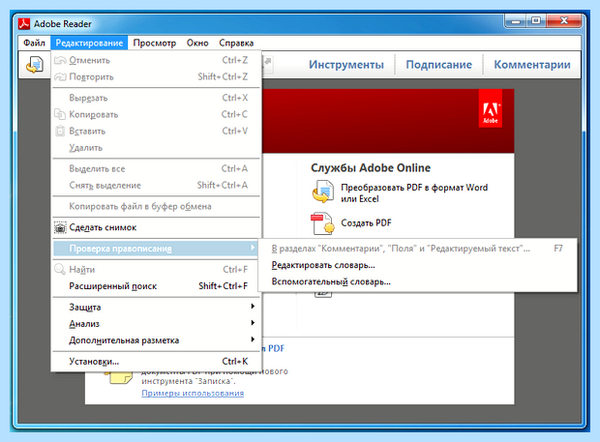Viewport: 600px width, 442px height.
Task: Open the Файл menu
Action: [x=34, y=43]
